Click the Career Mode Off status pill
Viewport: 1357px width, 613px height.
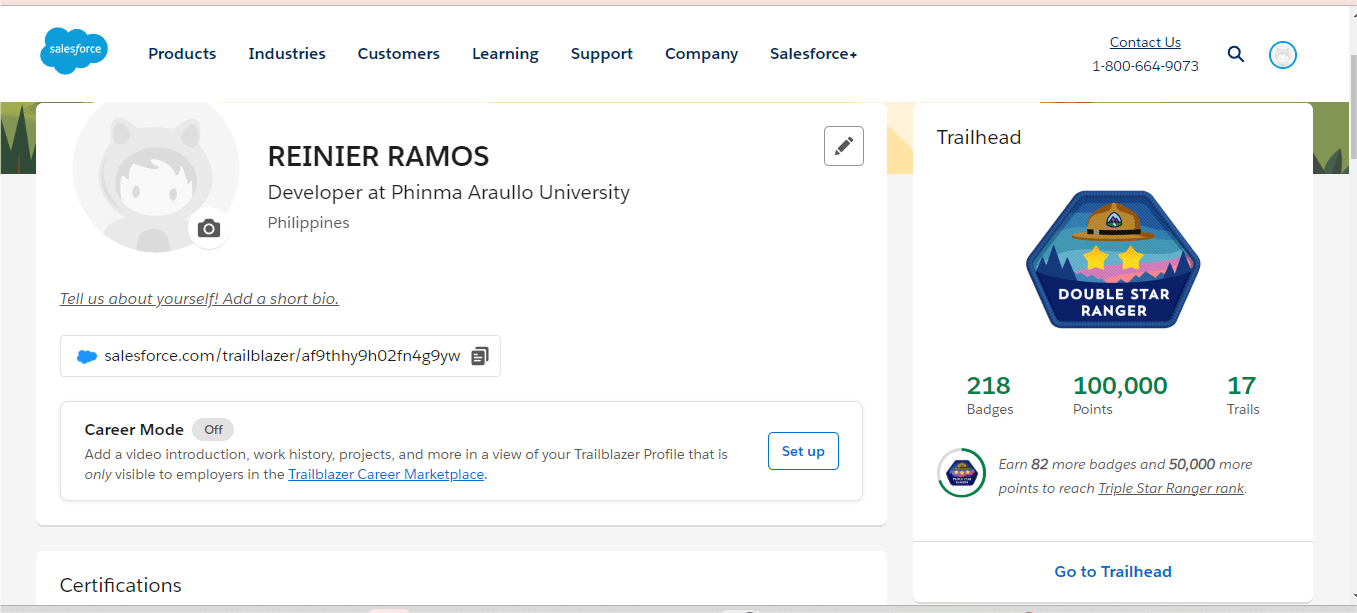click(x=213, y=430)
